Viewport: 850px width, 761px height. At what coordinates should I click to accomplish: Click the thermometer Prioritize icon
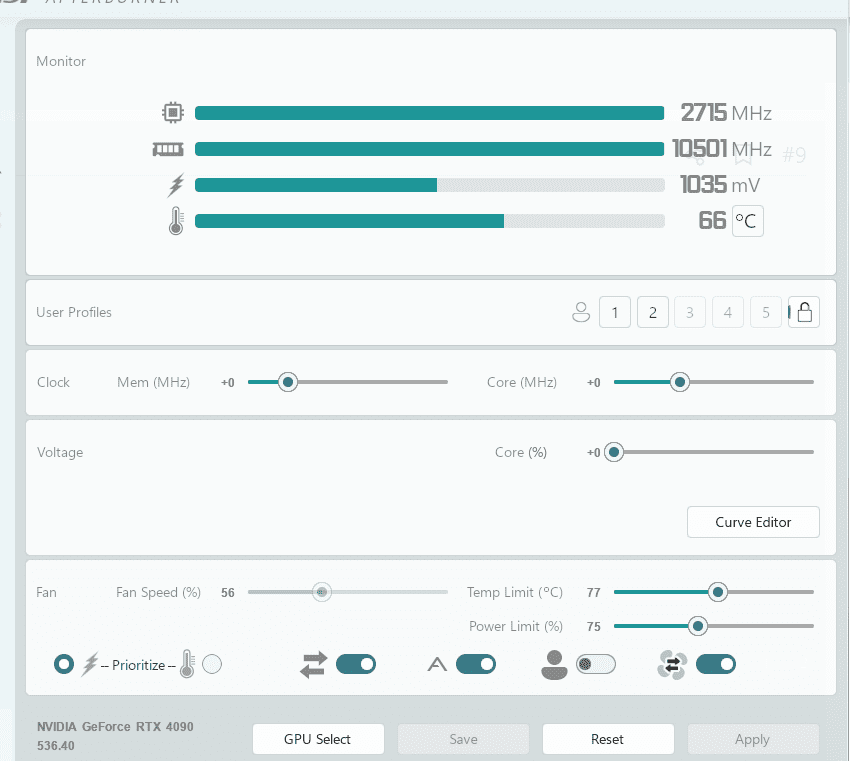[187, 663]
